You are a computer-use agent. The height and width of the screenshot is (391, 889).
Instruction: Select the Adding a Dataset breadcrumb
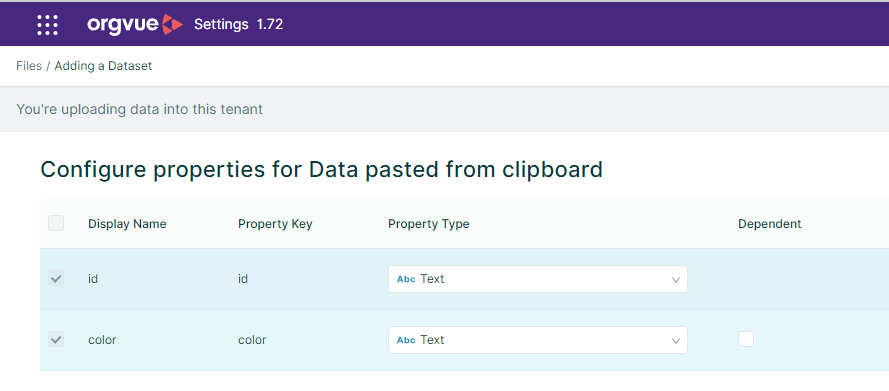click(103, 66)
